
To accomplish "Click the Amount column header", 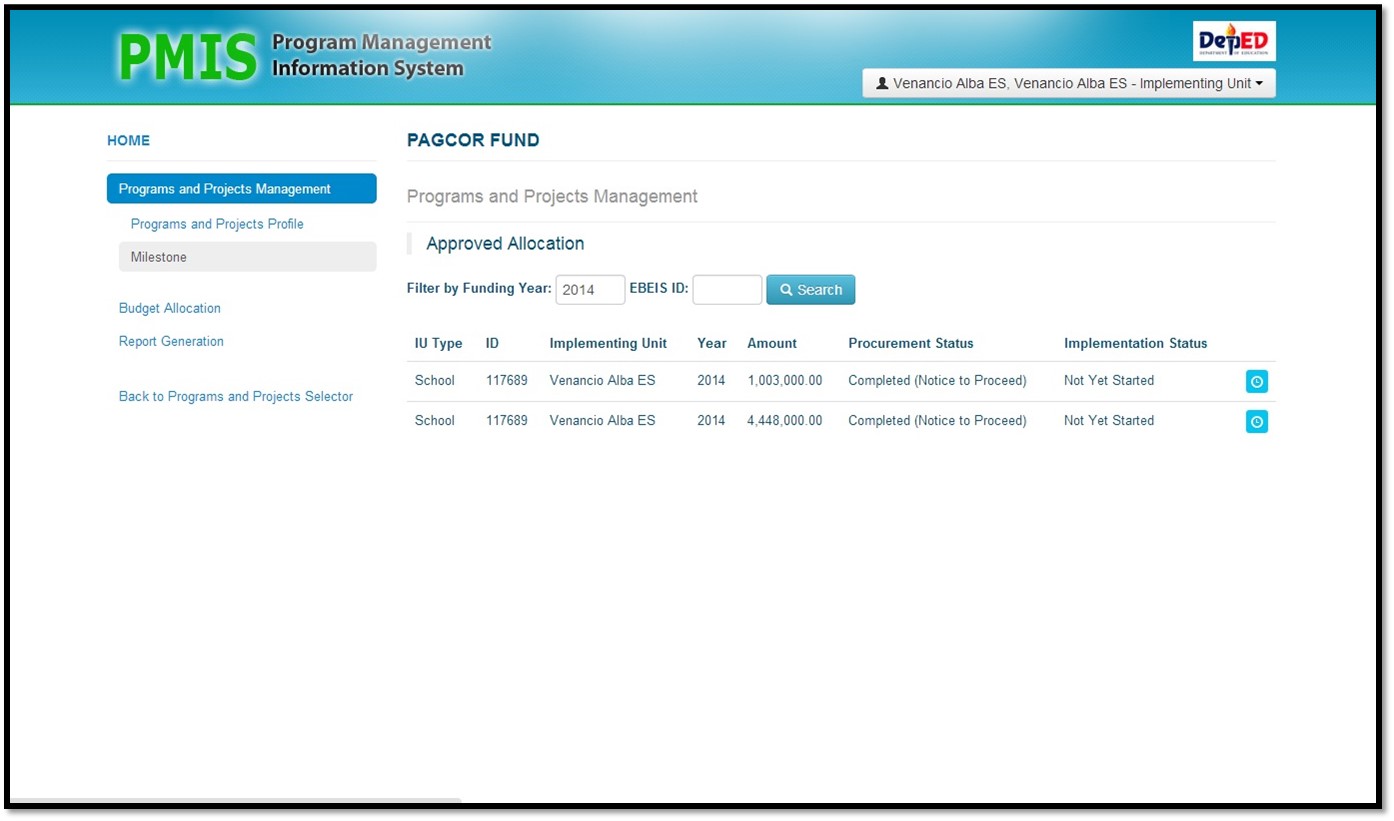I will coord(772,343).
